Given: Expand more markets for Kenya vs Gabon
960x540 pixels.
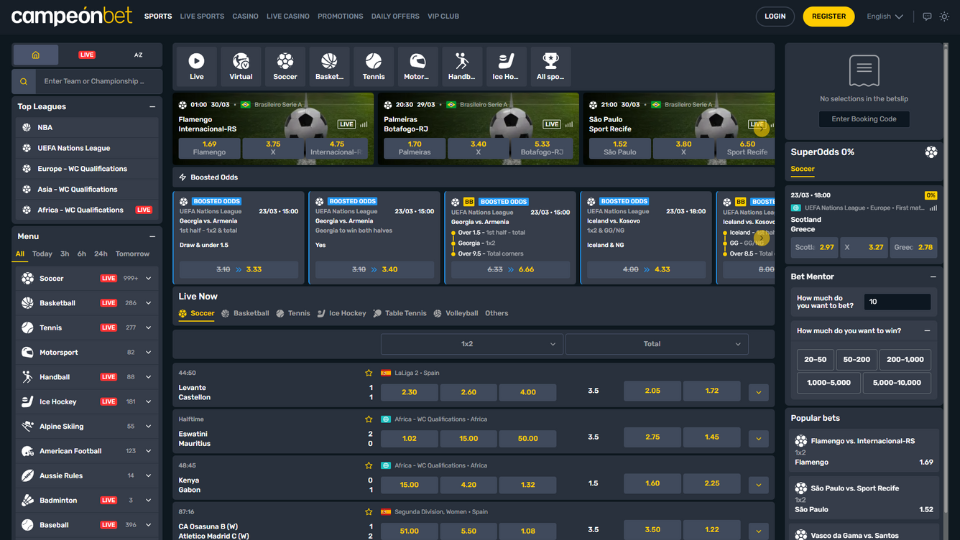Looking at the screenshot, I should coord(759,485).
